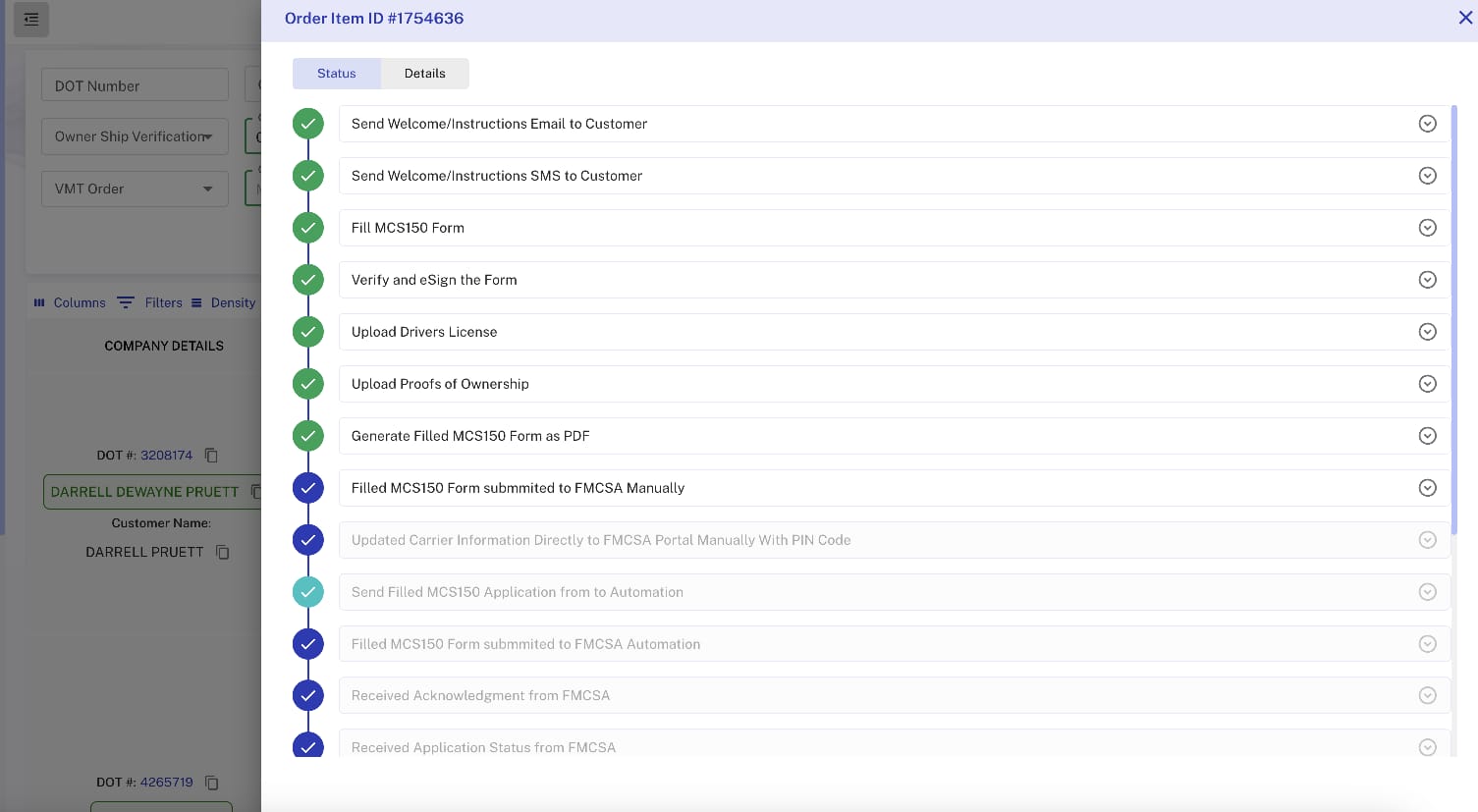Copy DOT number 4265719 with copy icon
This screenshot has width=1478, height=812.
pos(211,783)
